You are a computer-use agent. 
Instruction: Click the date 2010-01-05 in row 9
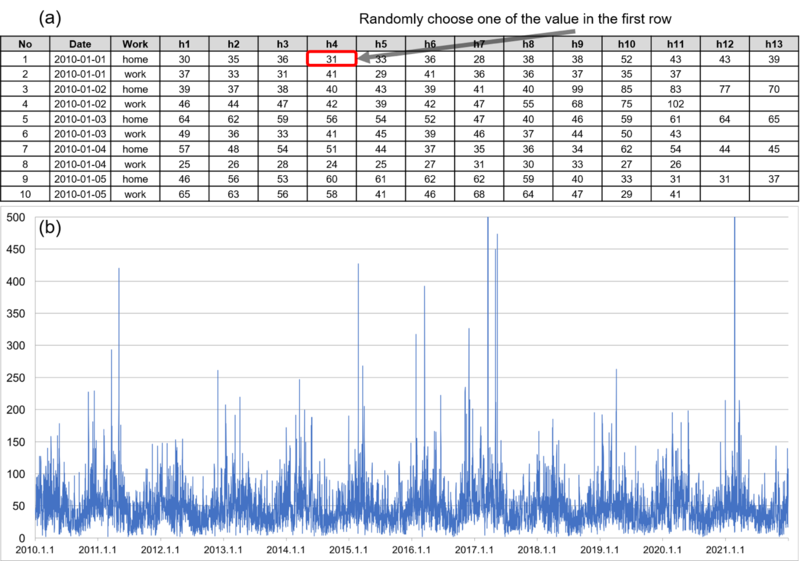point(80,179)
